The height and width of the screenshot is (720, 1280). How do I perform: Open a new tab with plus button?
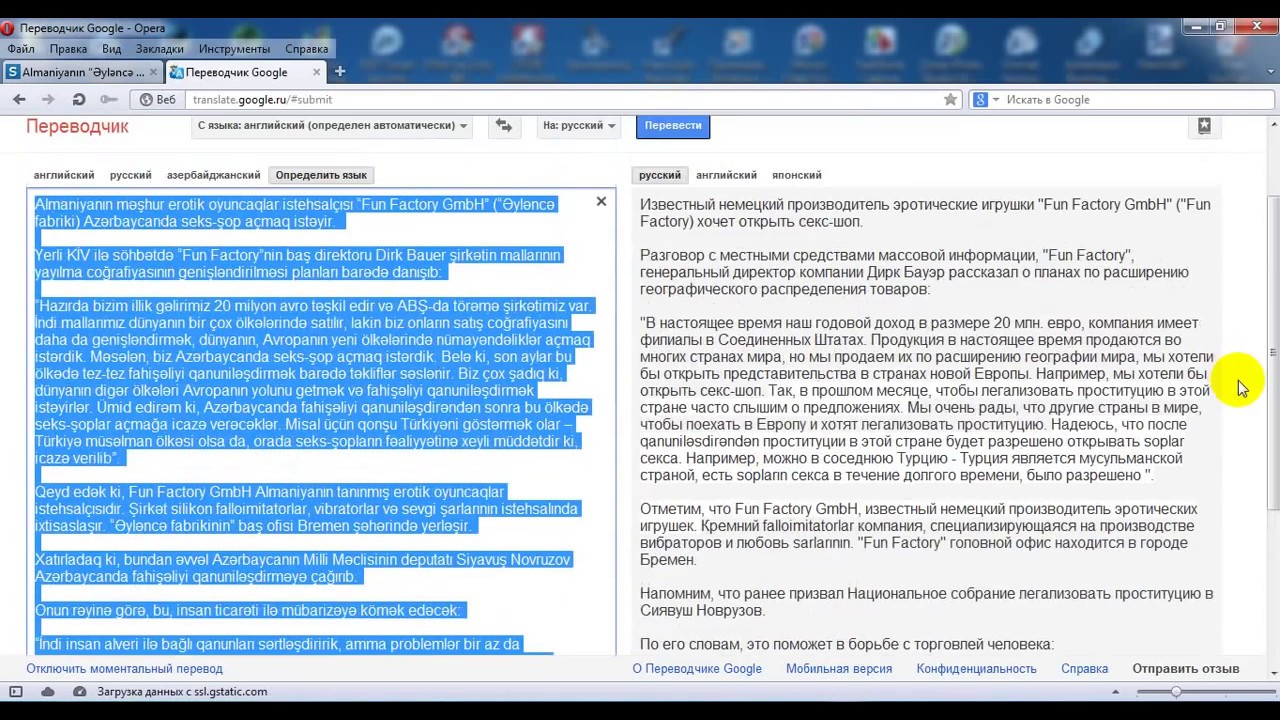point(340,71)
